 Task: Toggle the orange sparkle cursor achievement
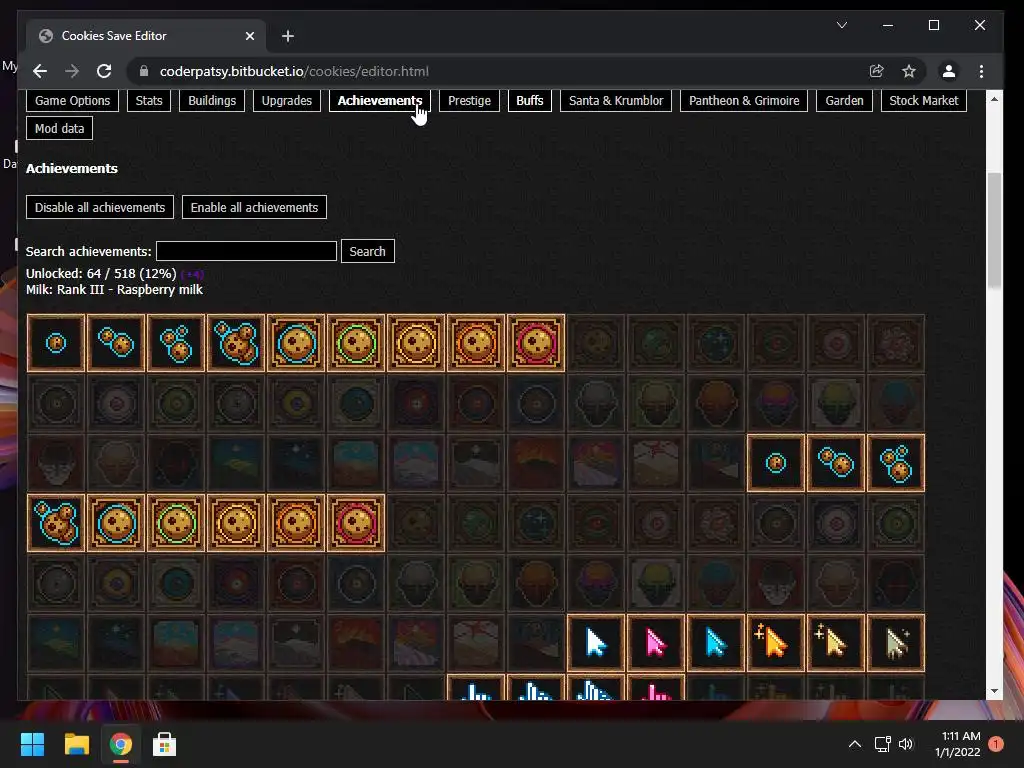click(x=776, y=643)
